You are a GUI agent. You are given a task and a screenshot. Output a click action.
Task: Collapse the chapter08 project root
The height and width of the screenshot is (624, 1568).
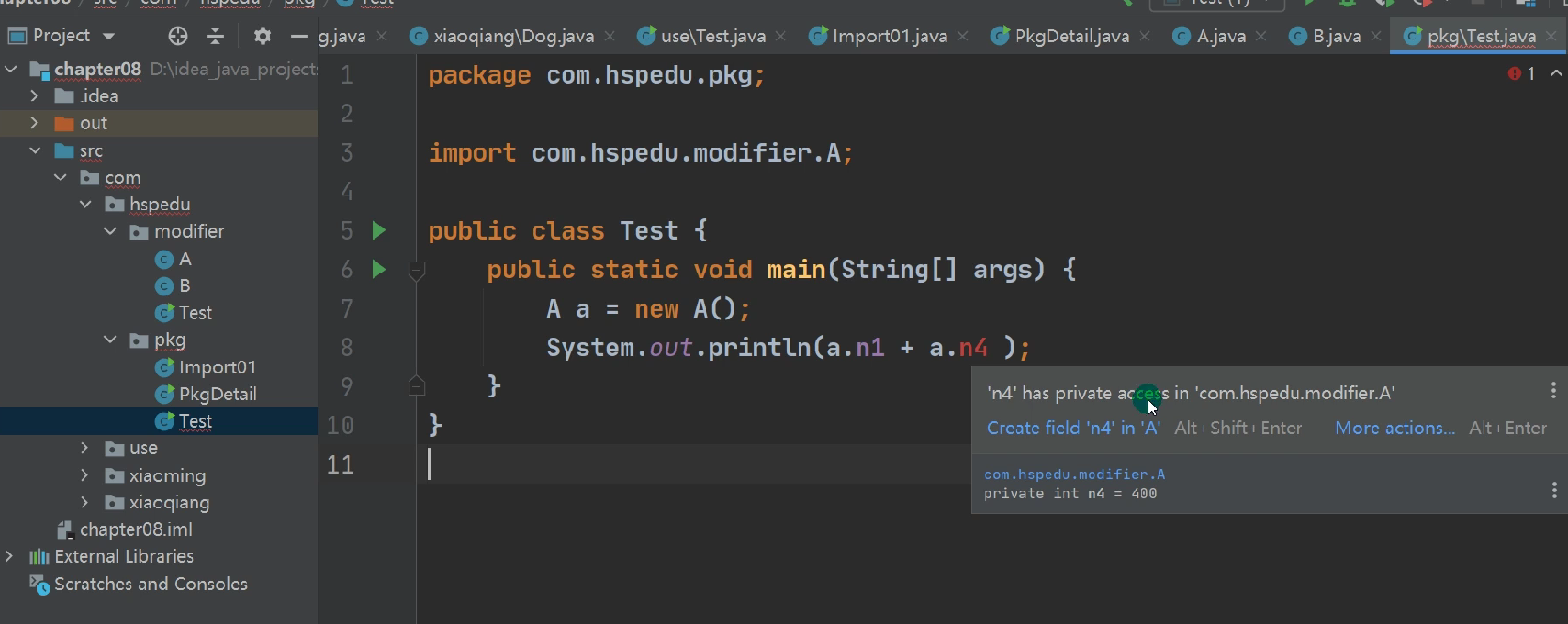(x=11, y=69)
